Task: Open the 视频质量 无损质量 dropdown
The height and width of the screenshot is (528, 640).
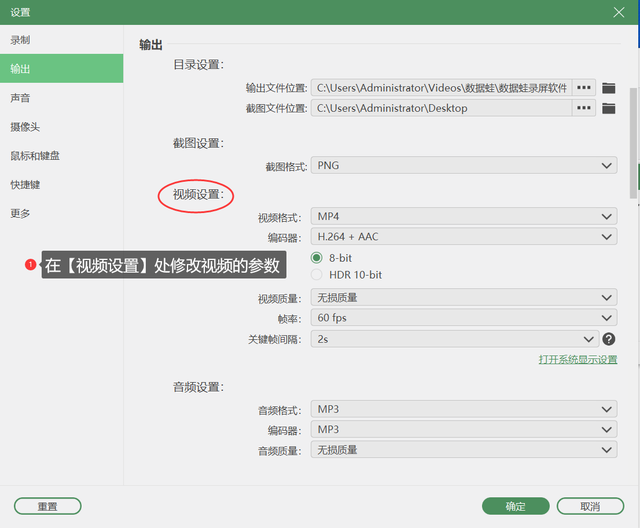Action: [464, 297]
